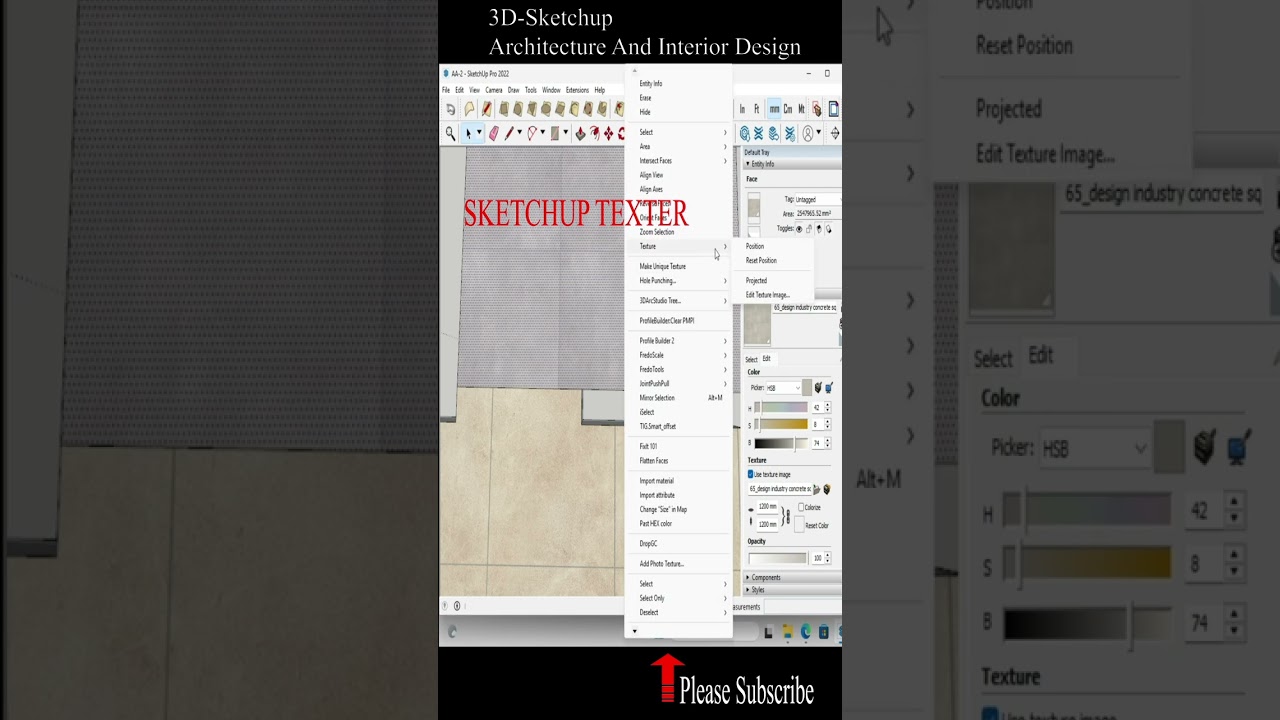
Task: Activate the Select arrow tool
Action: [468, 133]
